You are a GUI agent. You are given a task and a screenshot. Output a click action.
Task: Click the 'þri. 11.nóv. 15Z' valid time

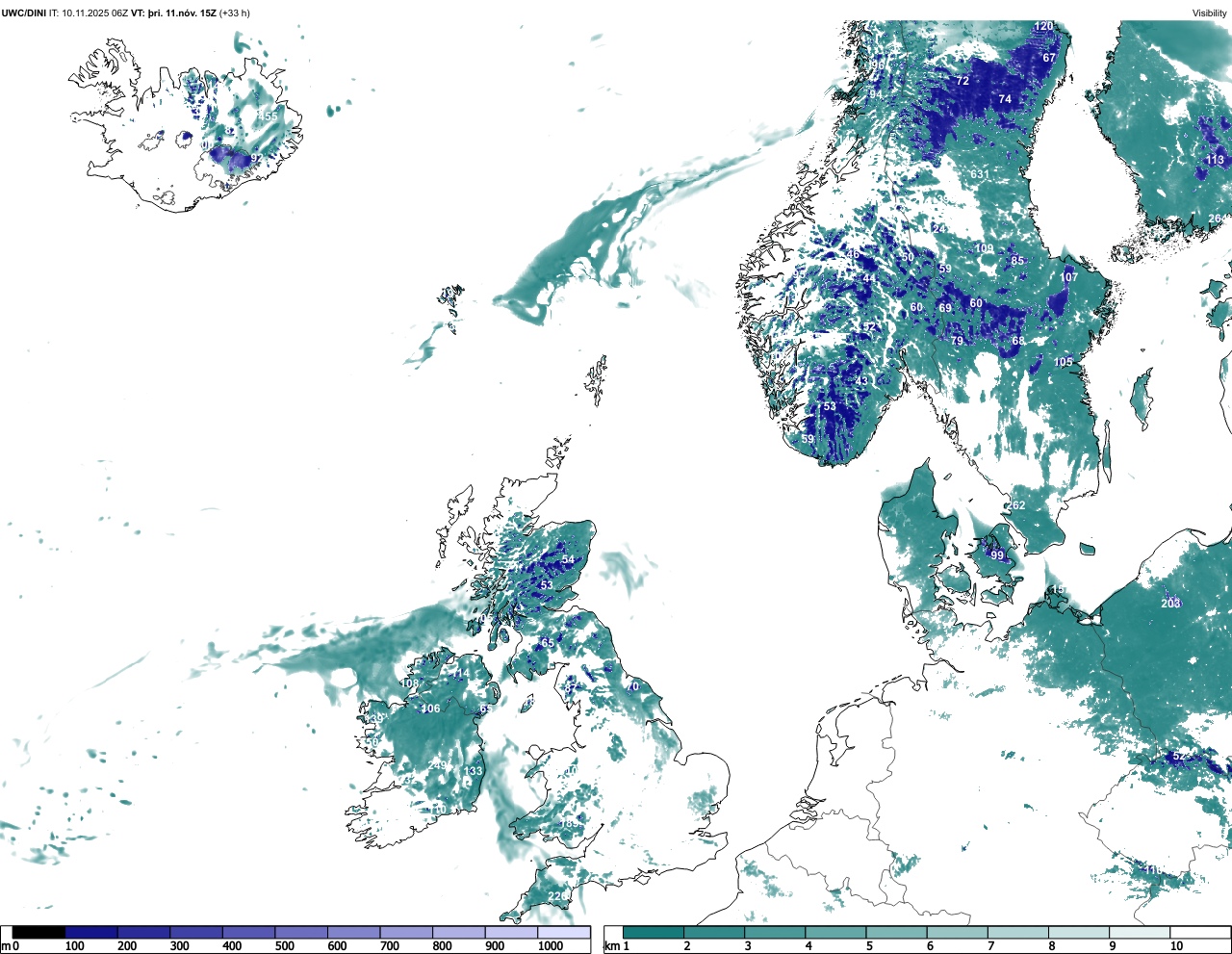pyautogui.click(x=181, y=13)
